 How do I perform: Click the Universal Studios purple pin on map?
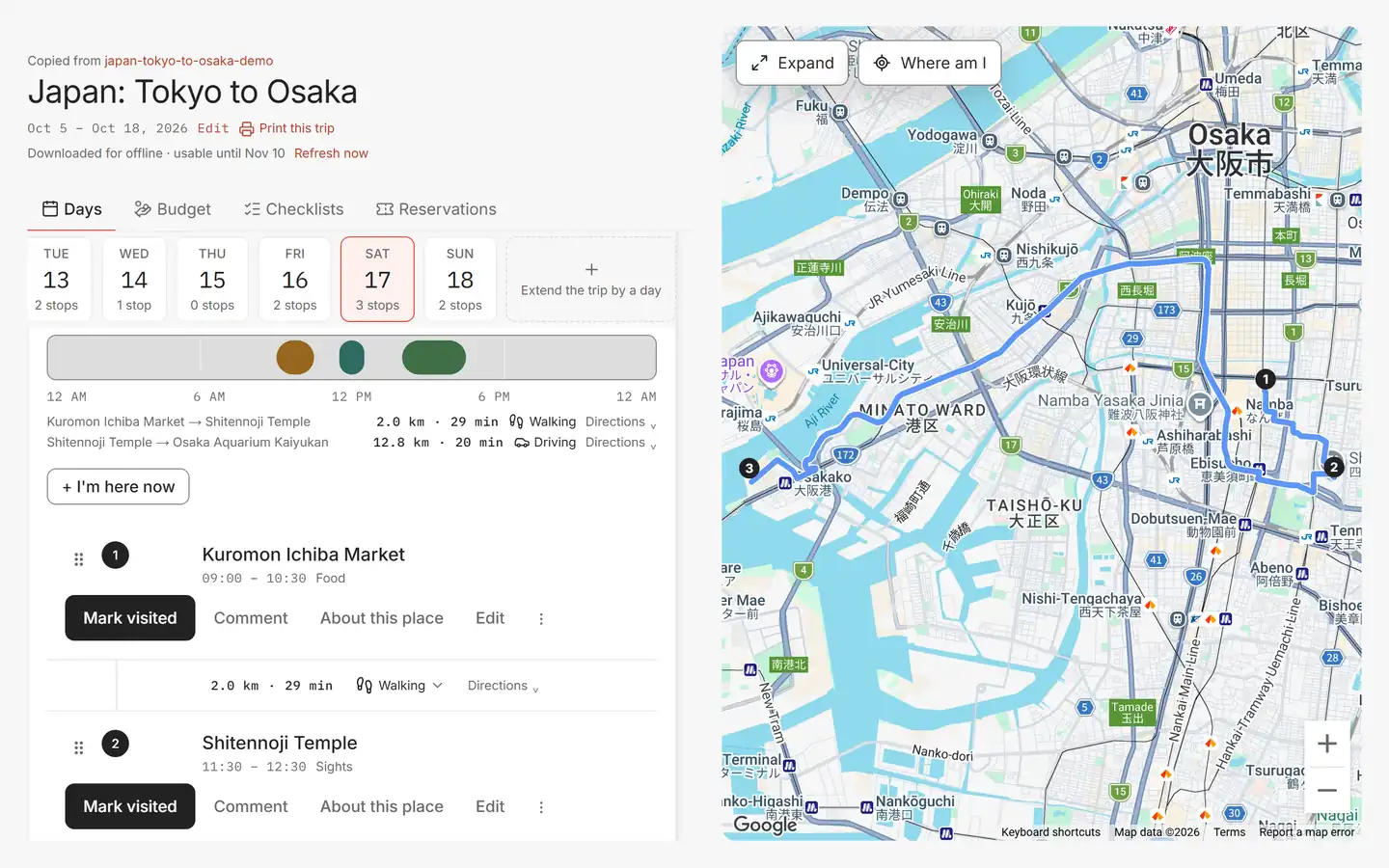771,370
